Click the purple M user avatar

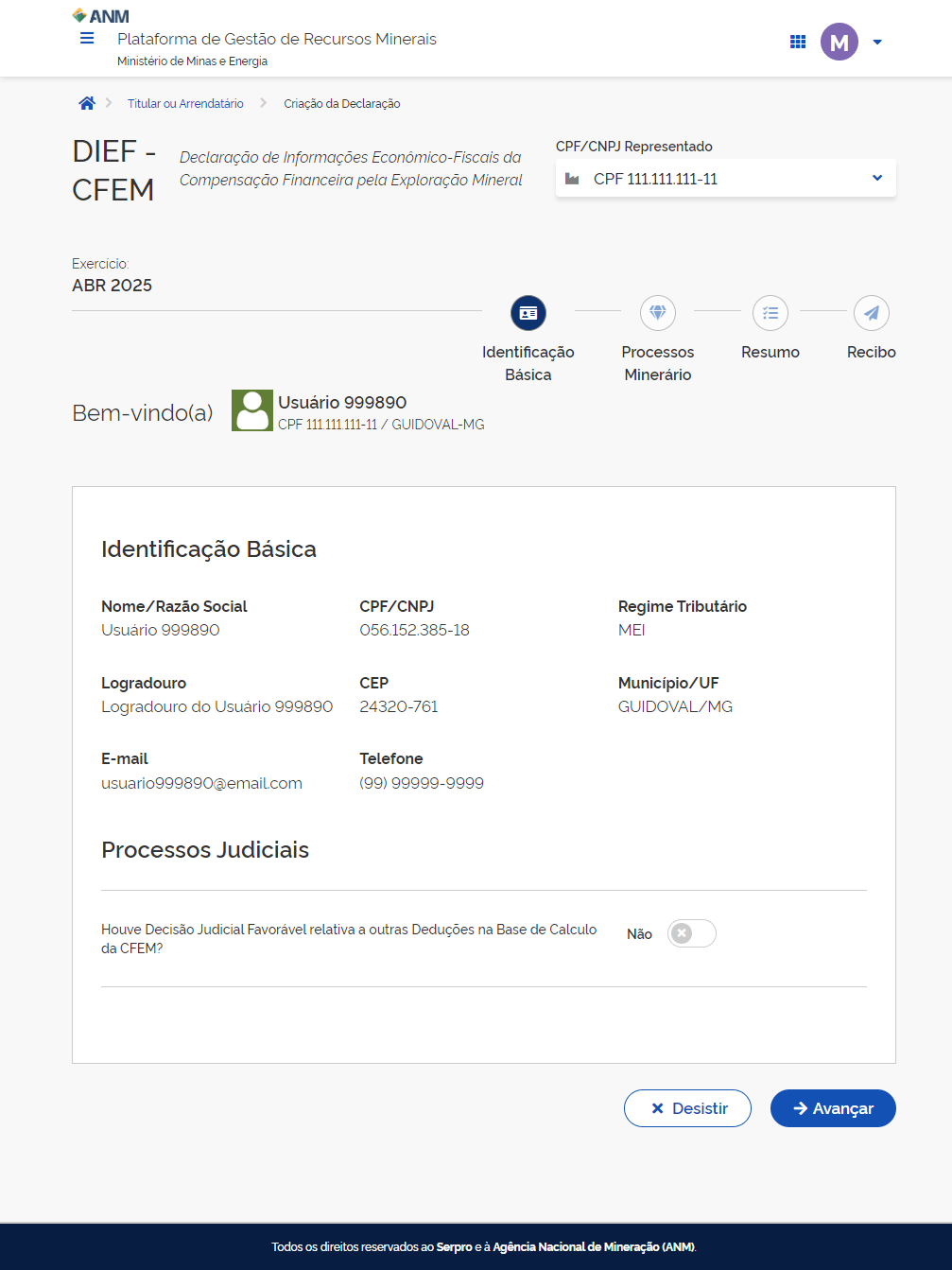pos(839,42)
